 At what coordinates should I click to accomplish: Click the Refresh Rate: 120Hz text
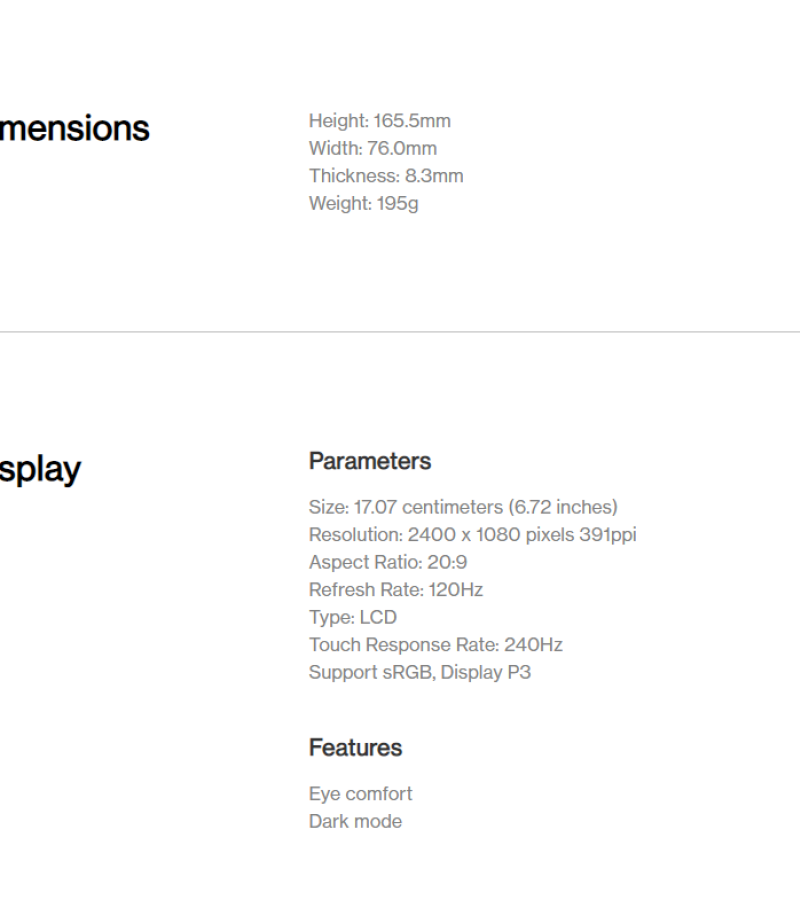click(395, 590)
